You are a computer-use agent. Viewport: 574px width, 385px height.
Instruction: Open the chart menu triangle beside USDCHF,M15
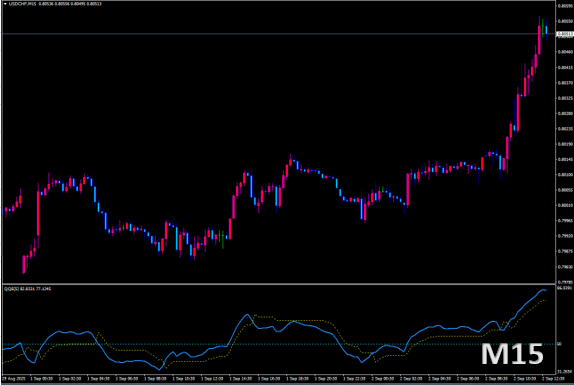point(5,4)
